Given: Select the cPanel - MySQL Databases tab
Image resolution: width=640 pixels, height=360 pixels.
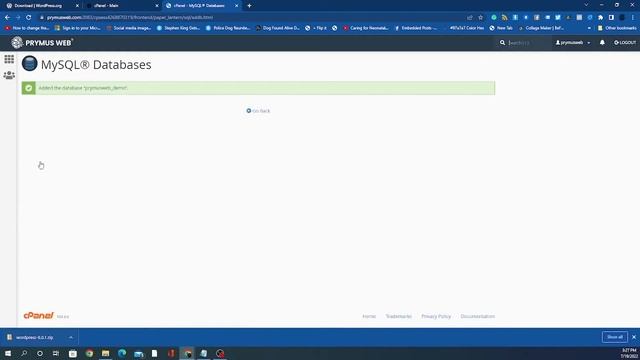Looking at the screenshot, I should point(199,6).
